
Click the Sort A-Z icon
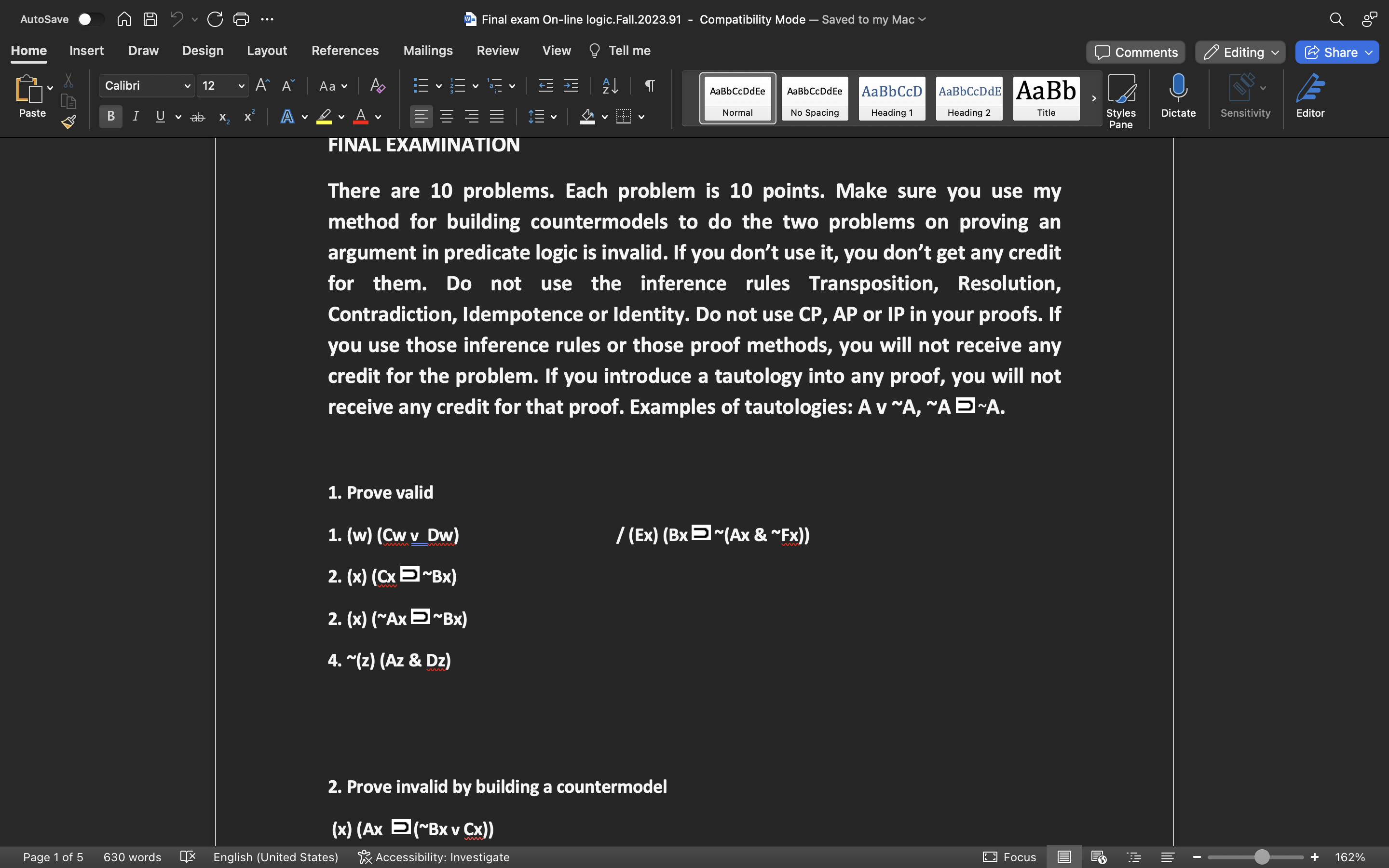coord(610,86)
